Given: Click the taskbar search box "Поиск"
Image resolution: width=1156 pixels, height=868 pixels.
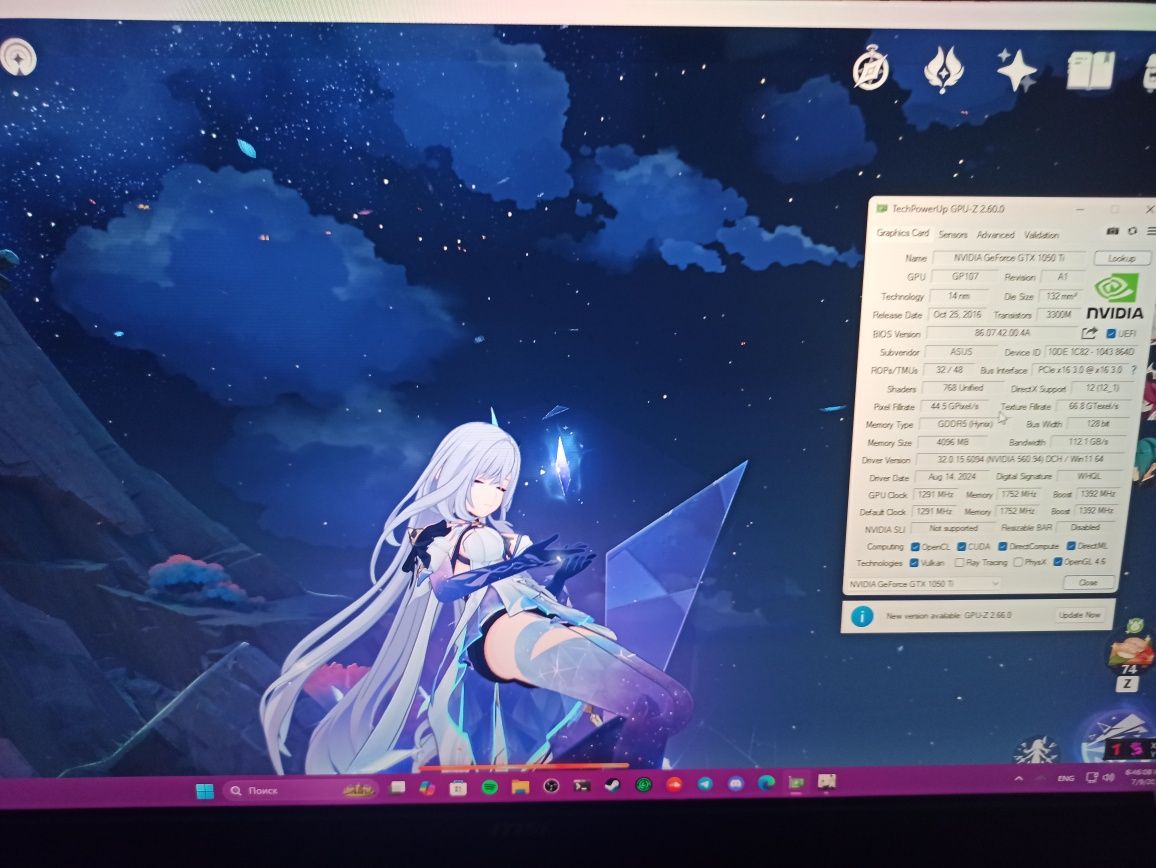Looking at the screenshot, I should pos(299,791).
